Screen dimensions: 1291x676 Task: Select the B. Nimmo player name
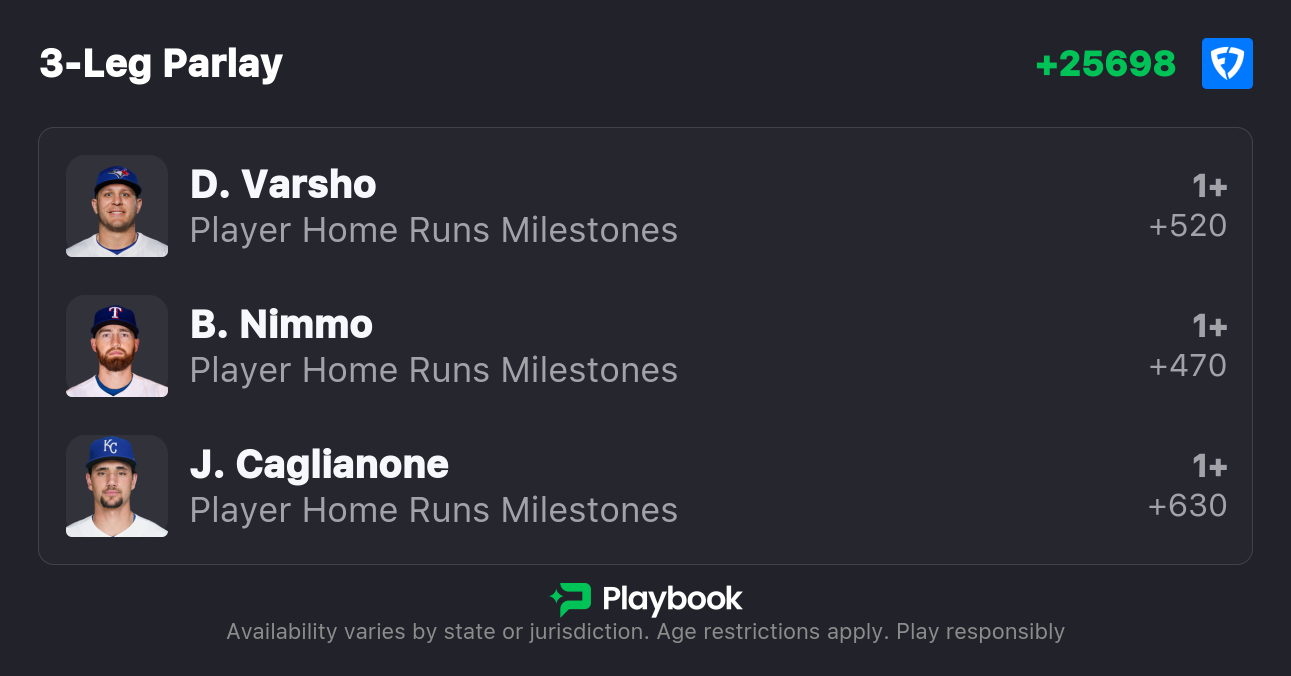pos(281,324)
